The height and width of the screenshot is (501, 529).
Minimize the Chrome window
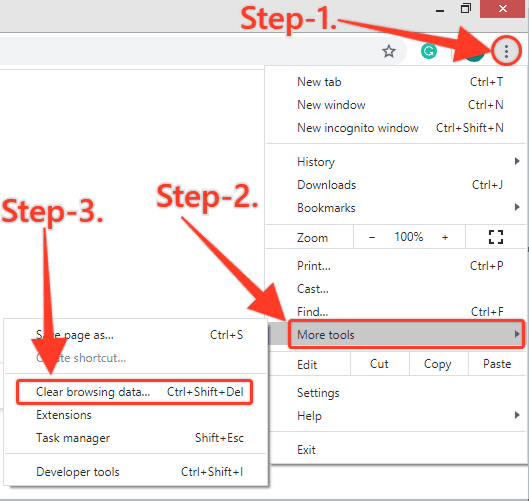440,10
